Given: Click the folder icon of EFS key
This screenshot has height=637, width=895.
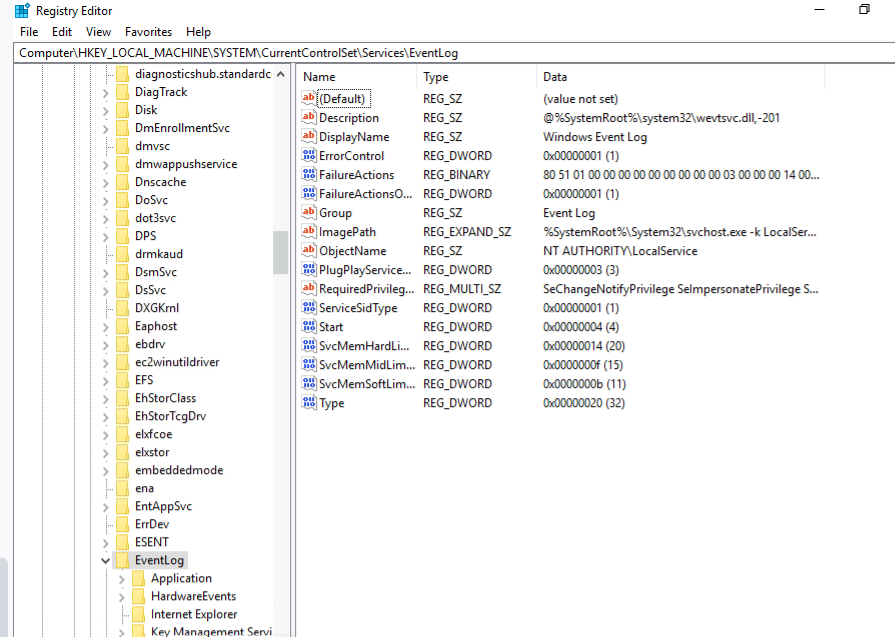Looking at the screenshot, I should (x=122, y=380).
